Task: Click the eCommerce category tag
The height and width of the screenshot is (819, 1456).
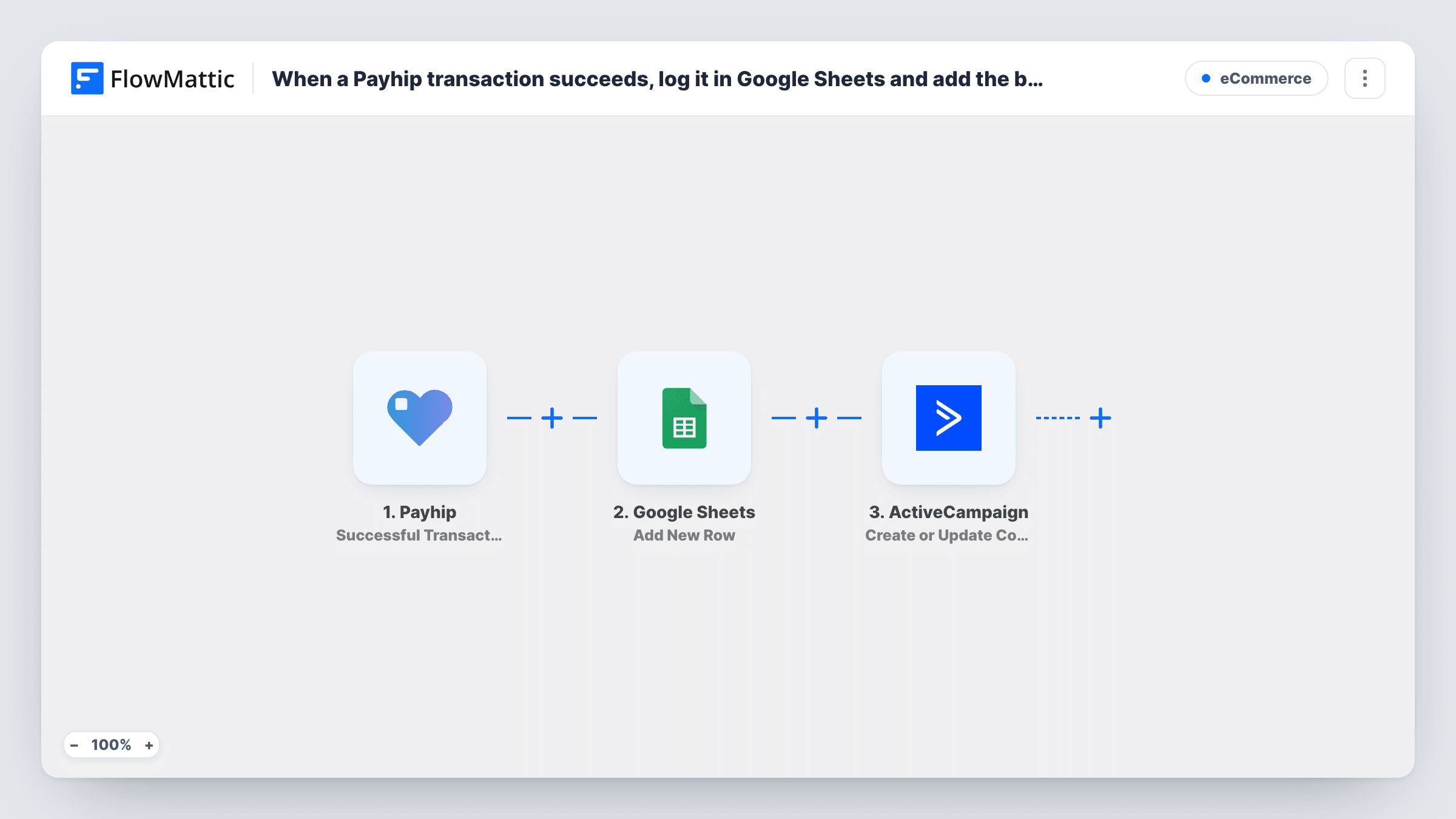Action: [1256, 78]
